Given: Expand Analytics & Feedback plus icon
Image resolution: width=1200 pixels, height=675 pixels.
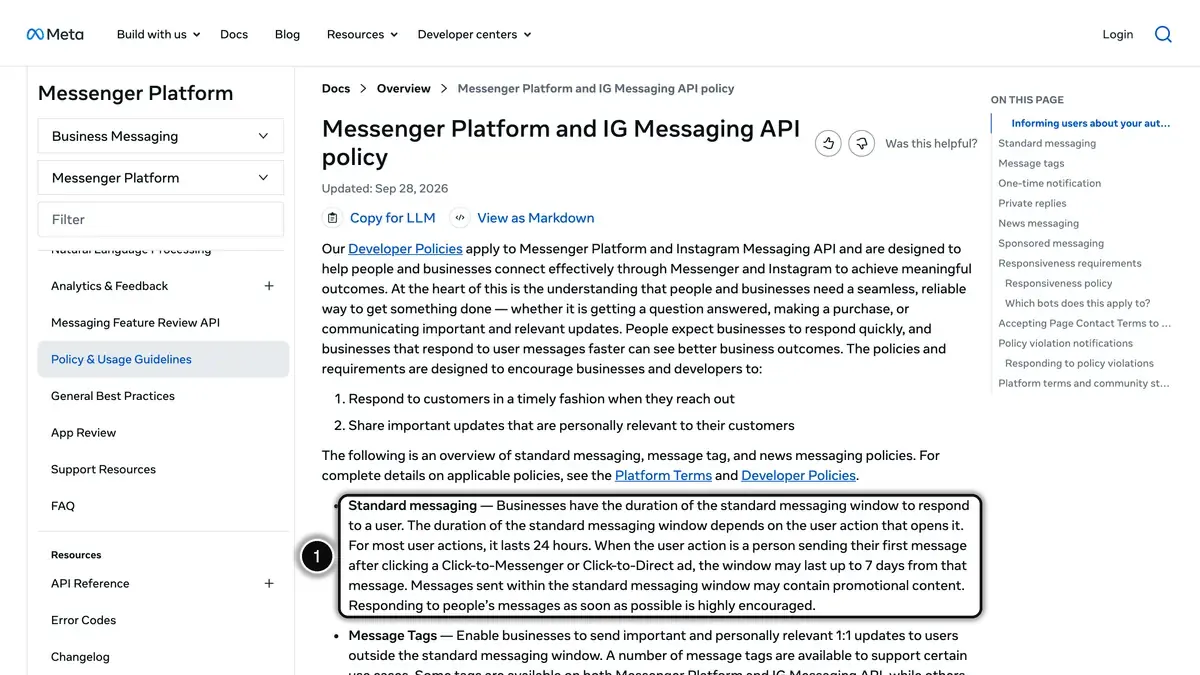Looking at the screenshot, I should (269, 286).
